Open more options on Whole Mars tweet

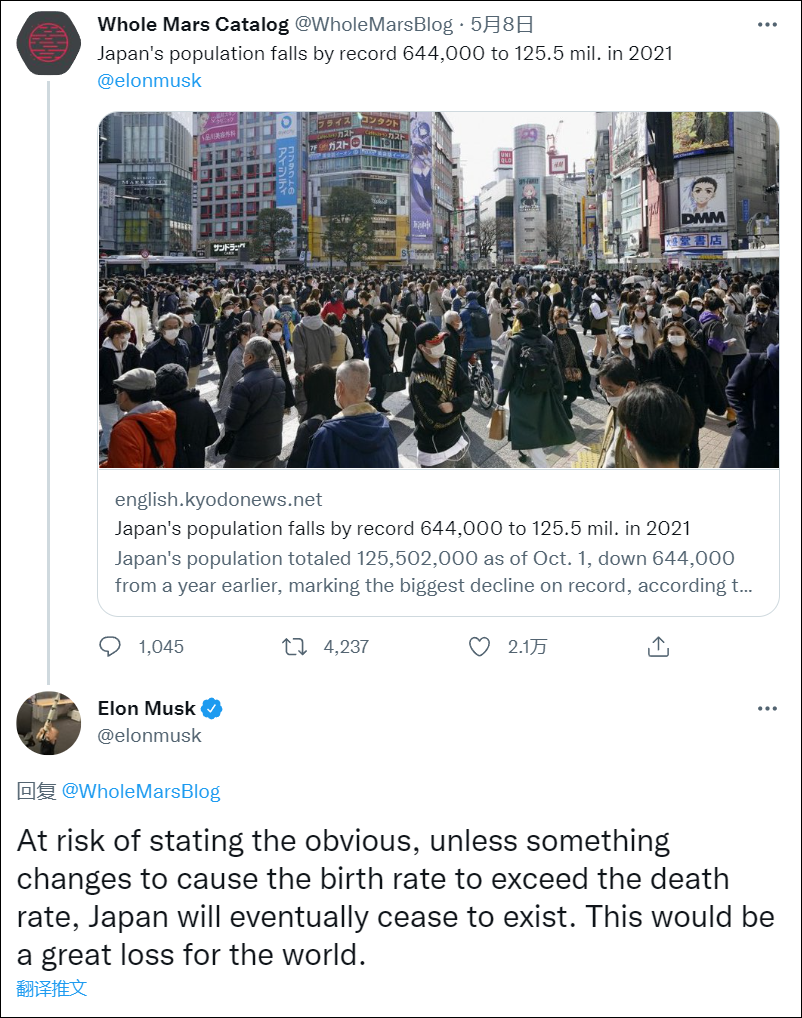tap(767, 25)
